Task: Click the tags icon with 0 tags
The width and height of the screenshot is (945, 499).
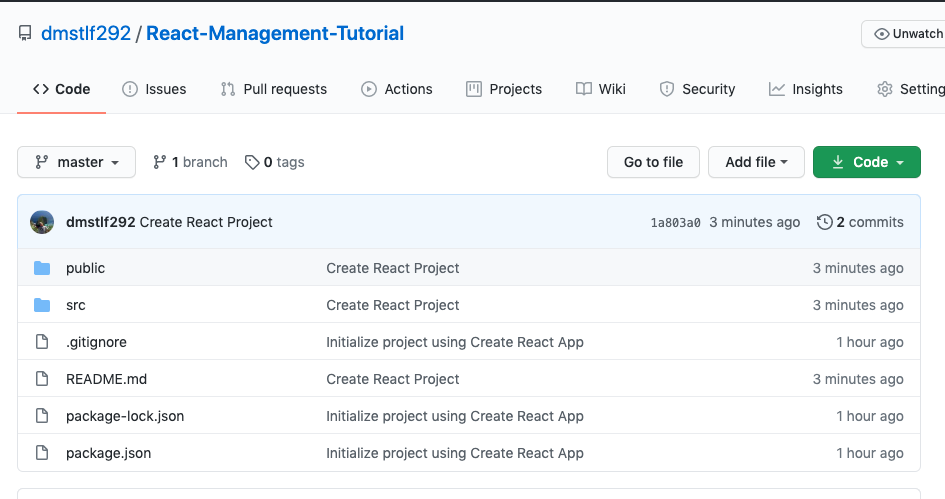Action: click(253, 162)
